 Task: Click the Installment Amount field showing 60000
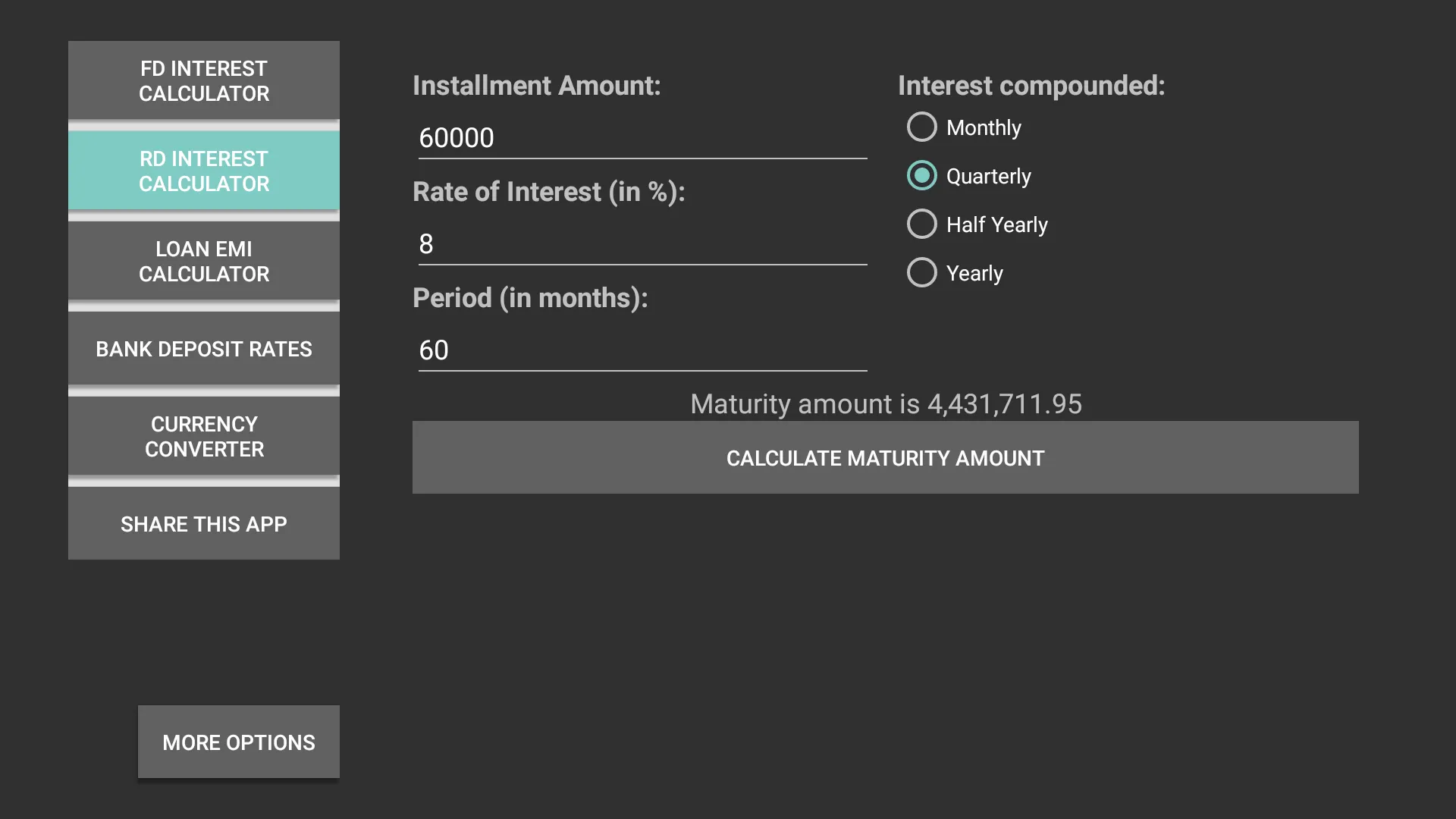click(642, 138)
